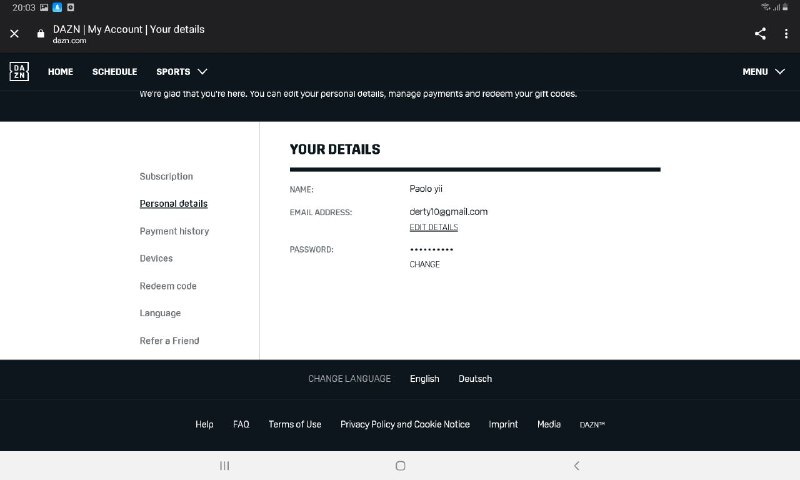
Task: Click CHANGE under password
Action: [x=424, y=264]
